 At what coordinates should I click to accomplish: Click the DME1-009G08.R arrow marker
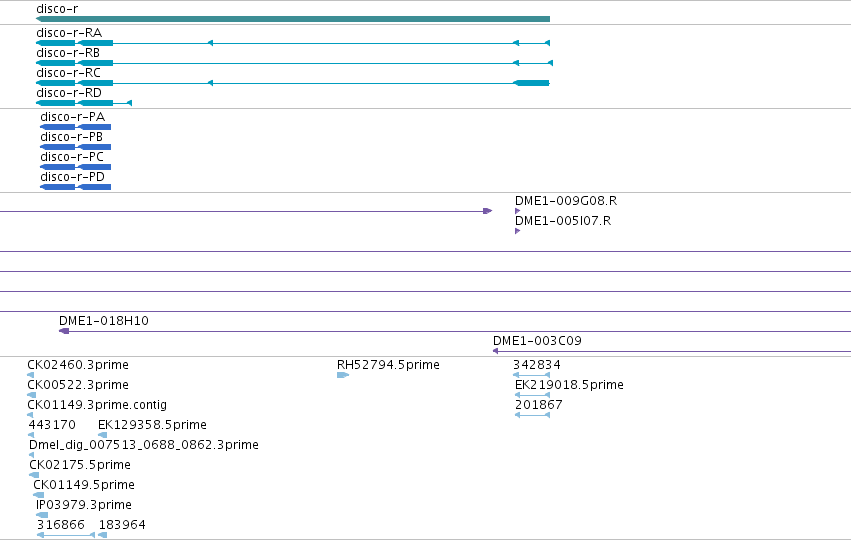pos(518,211)
